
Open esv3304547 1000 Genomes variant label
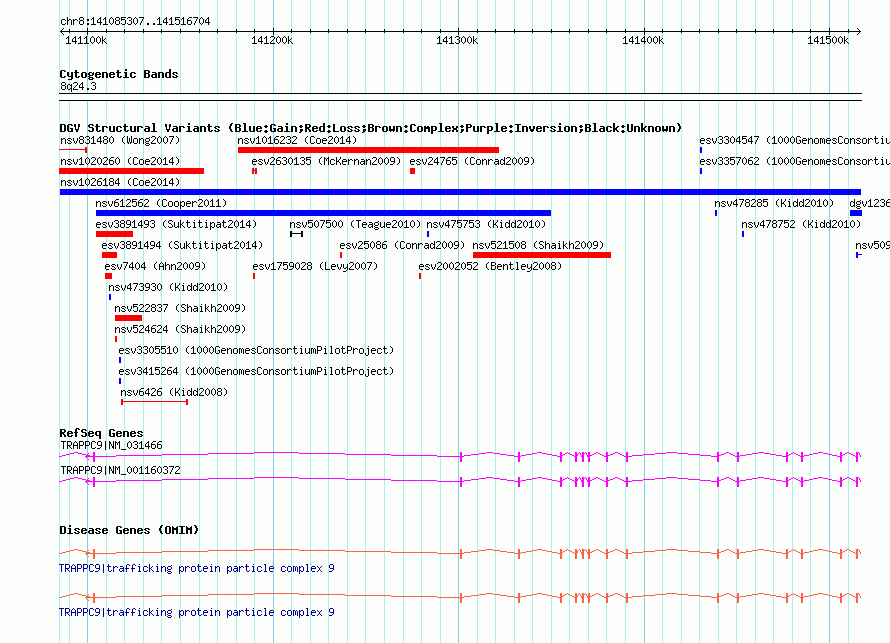[794, 140]
